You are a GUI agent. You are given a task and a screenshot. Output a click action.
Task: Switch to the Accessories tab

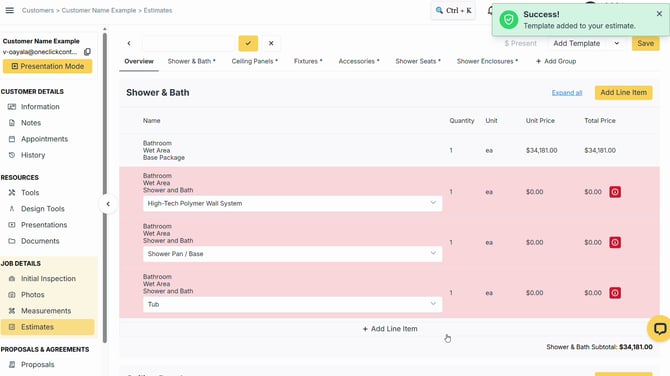[x=359, y=62]
